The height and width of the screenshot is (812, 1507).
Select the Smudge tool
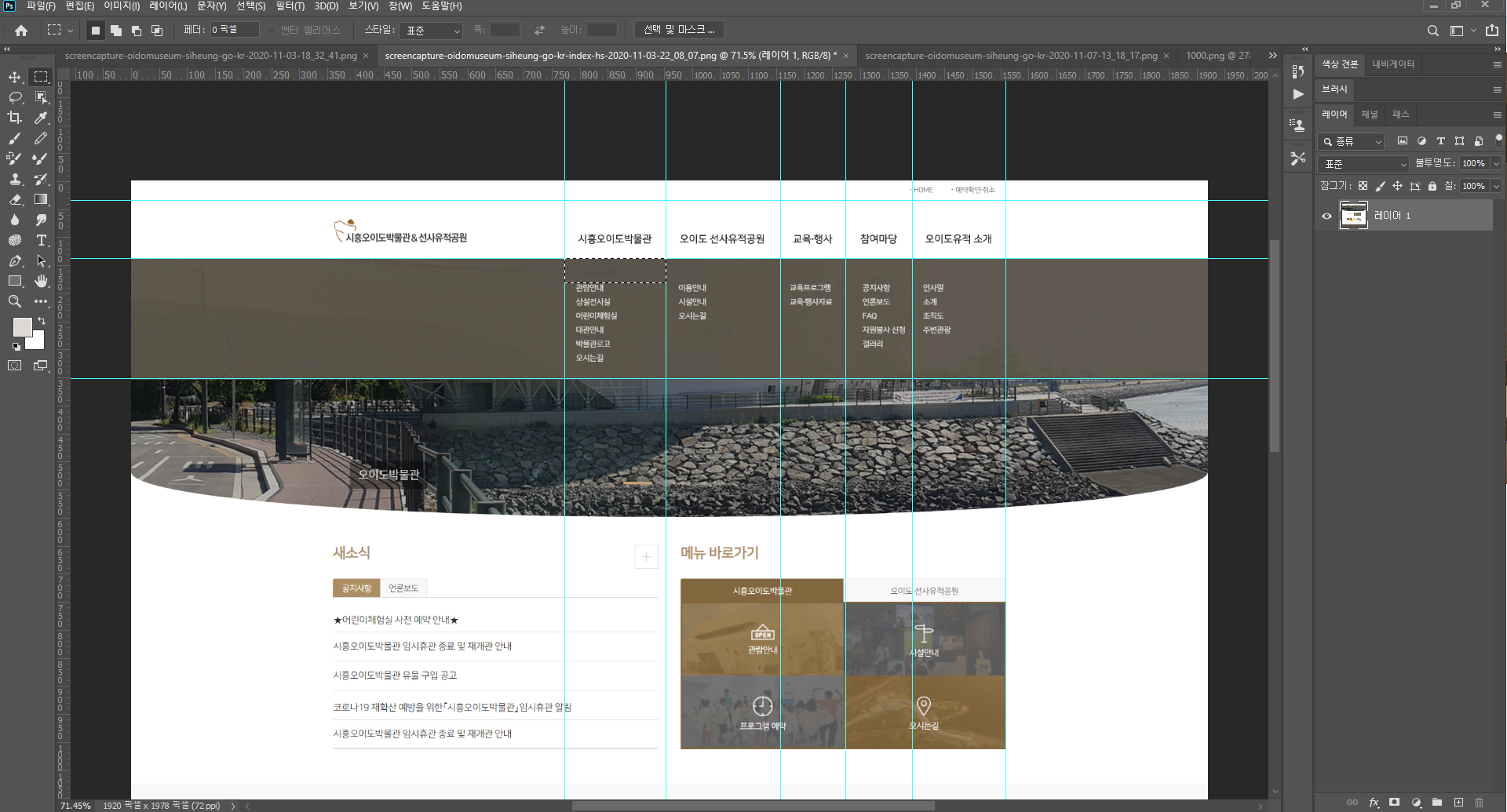41,220
